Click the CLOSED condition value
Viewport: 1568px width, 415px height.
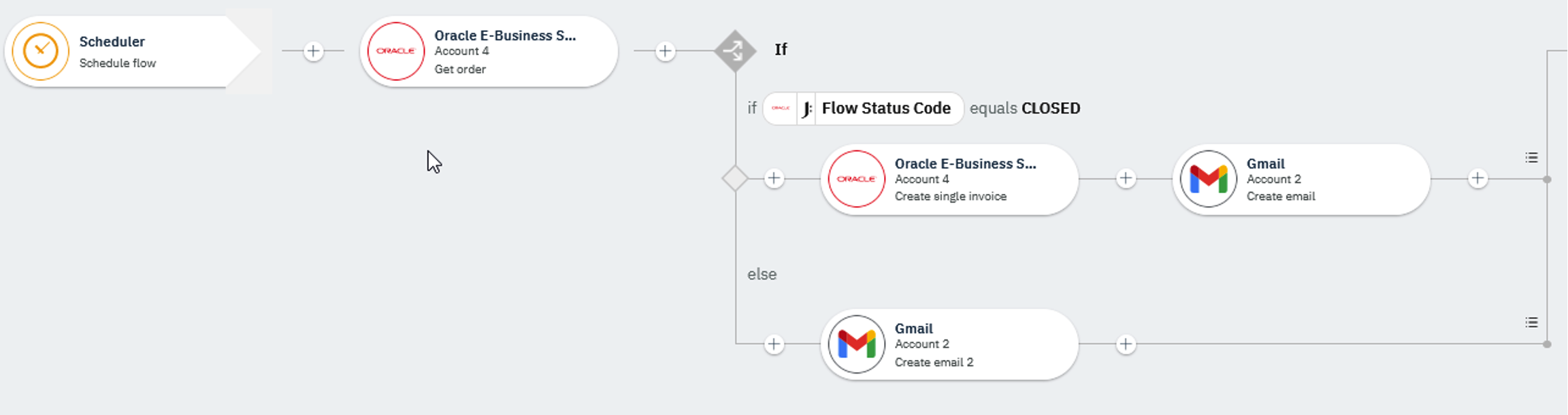pos(1051,109)
